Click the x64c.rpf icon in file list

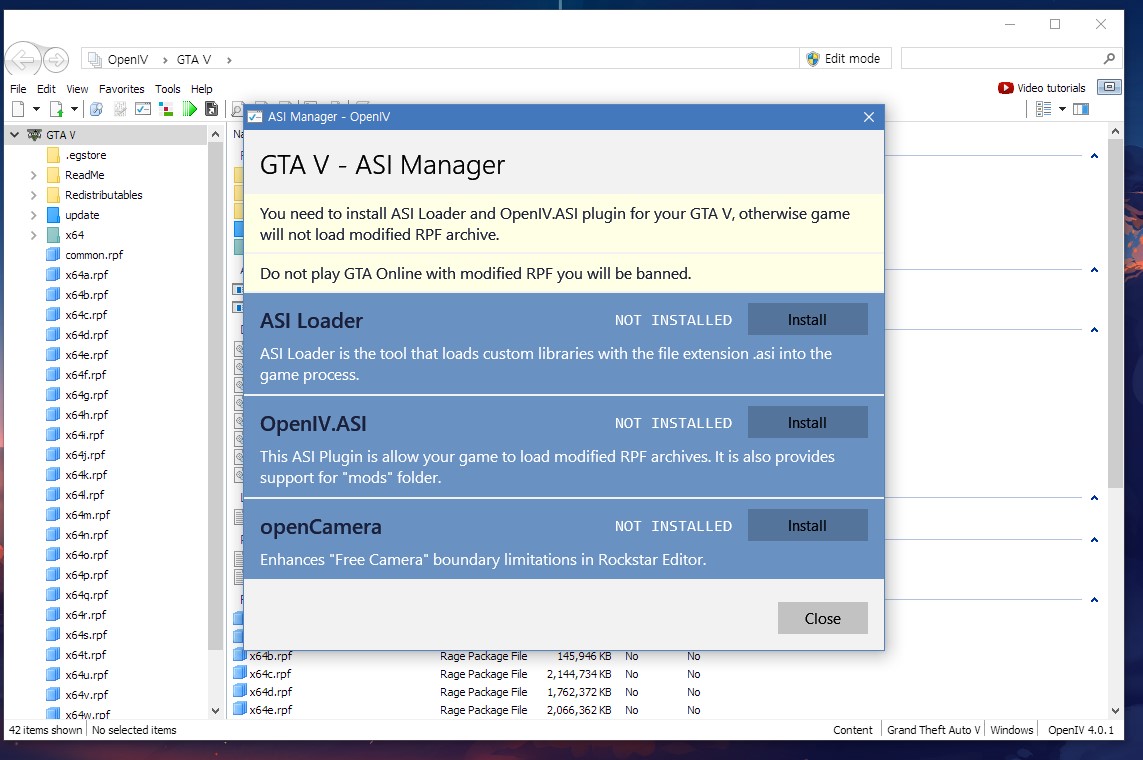240,673
